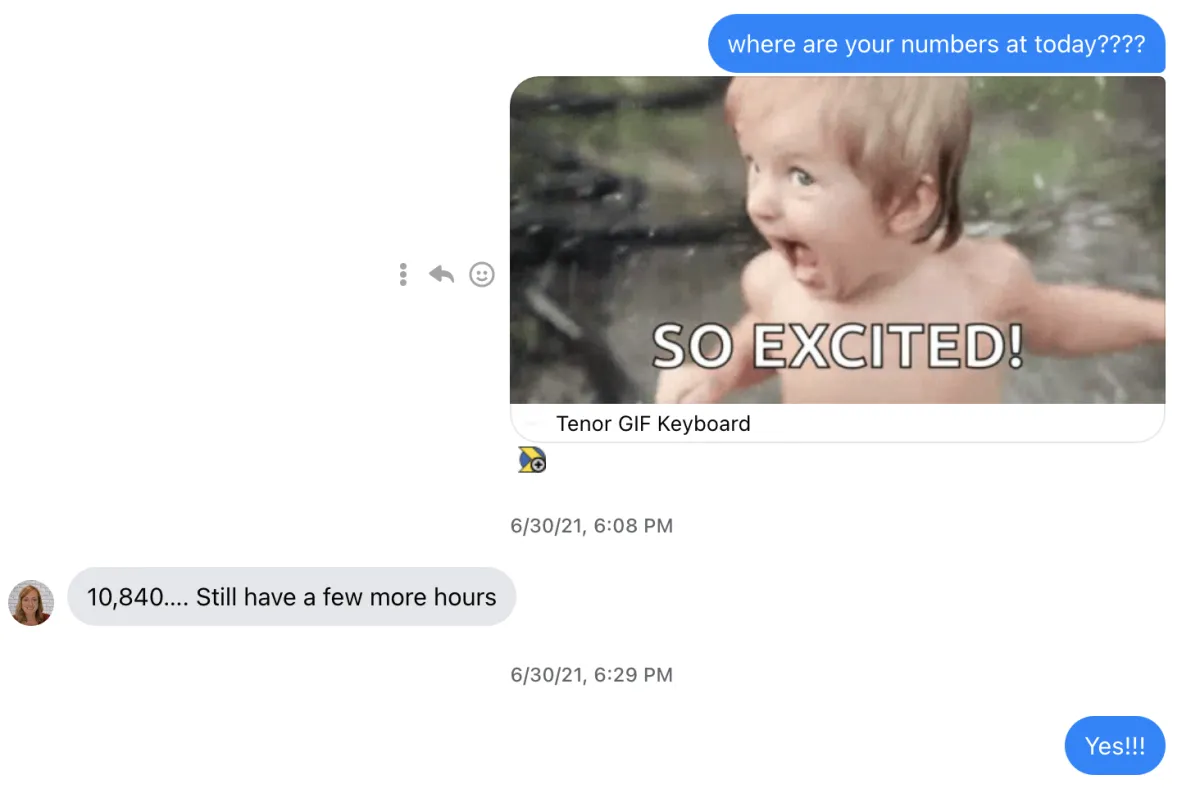Select the "10,840.... Still have" message bubble
The width and height of the screenshot is (1200, 793).
[x=291, y=597]
